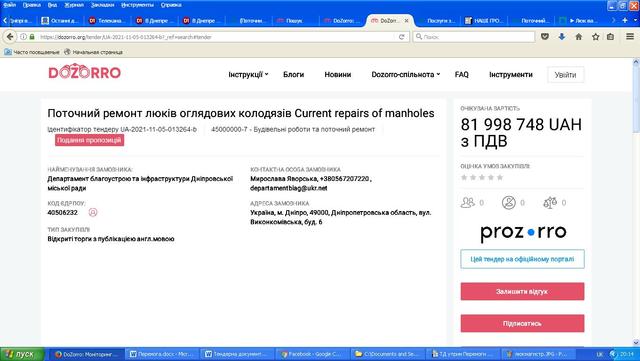Close the active DoZorro tab
The image size is (640, 361).
407,20
